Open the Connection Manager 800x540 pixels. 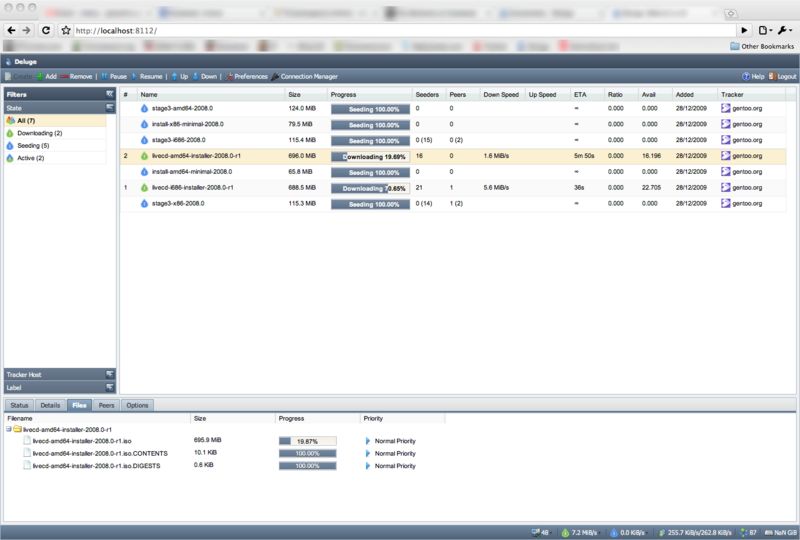[304, 76]
